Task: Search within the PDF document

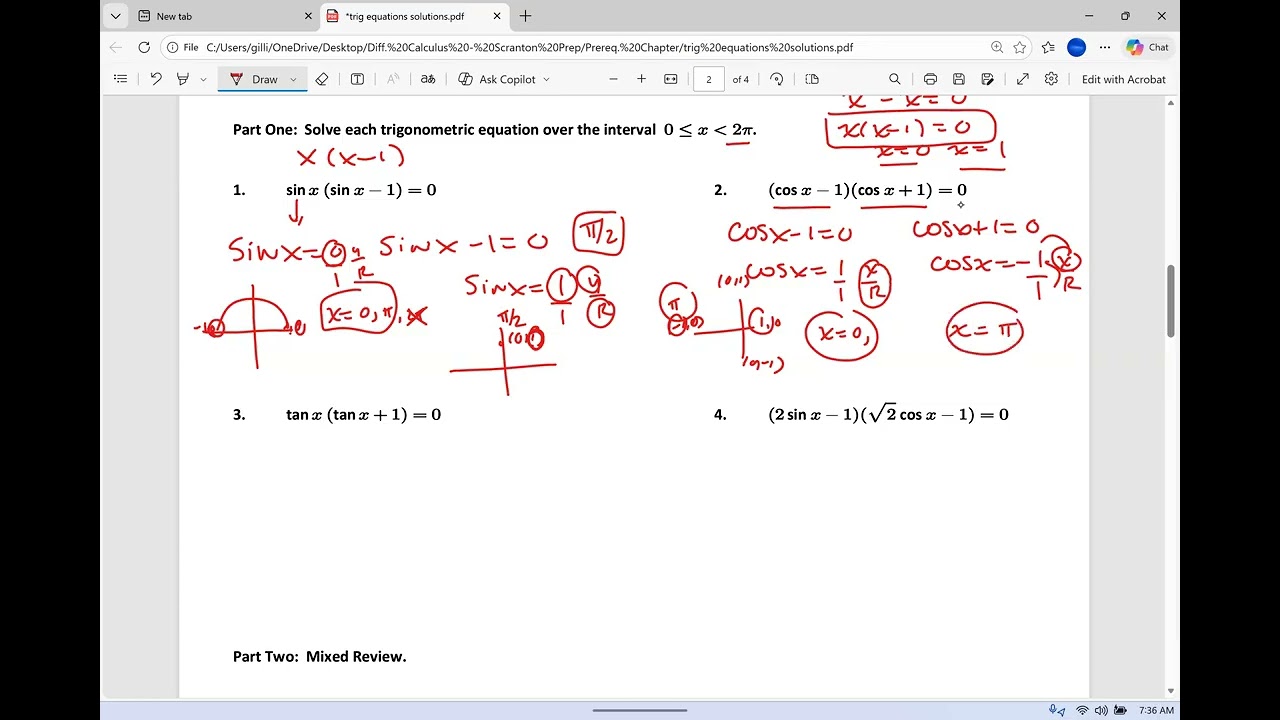Action: click(895, 79)
